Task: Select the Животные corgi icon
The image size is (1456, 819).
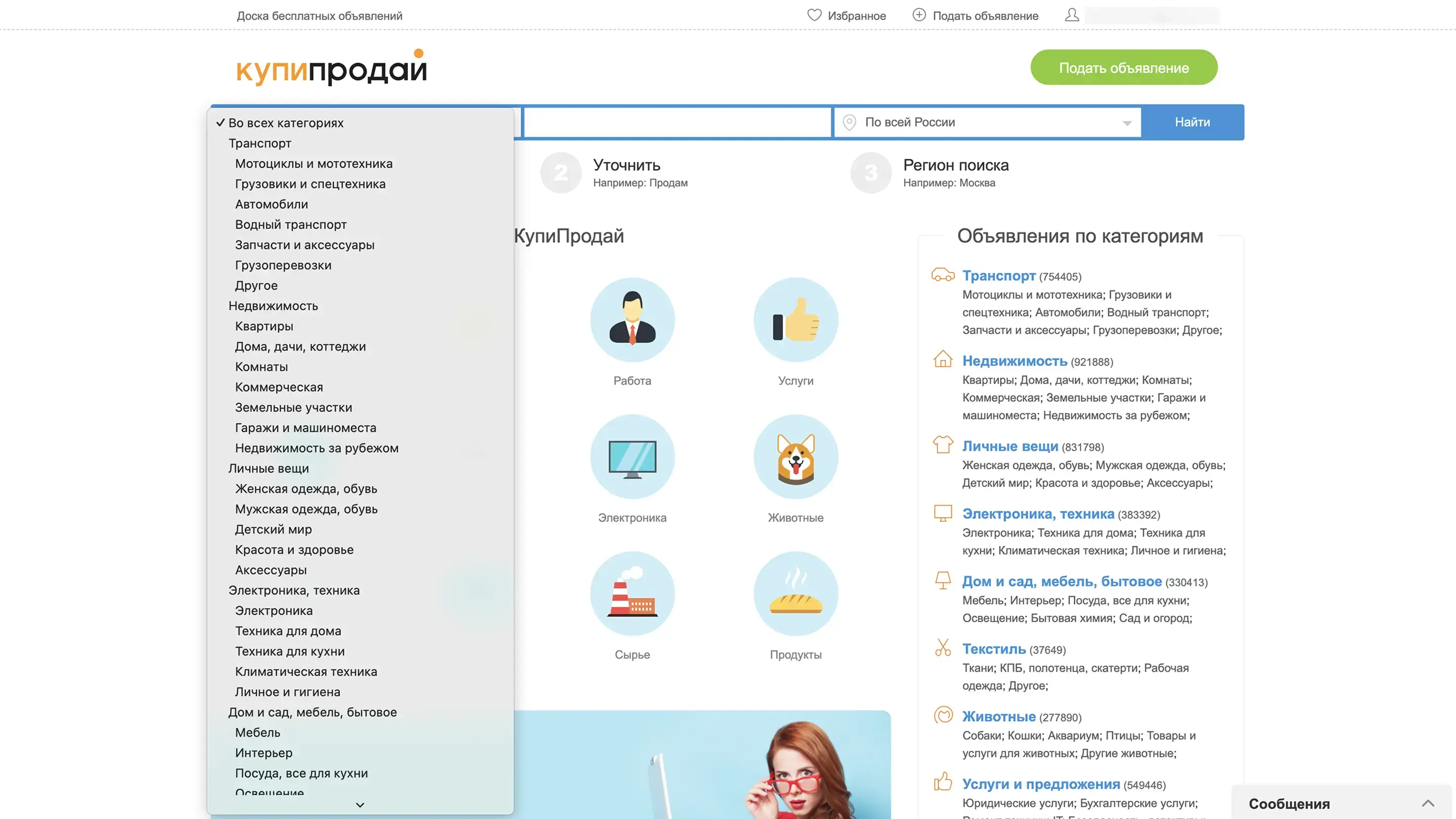Action: (795, 457)
